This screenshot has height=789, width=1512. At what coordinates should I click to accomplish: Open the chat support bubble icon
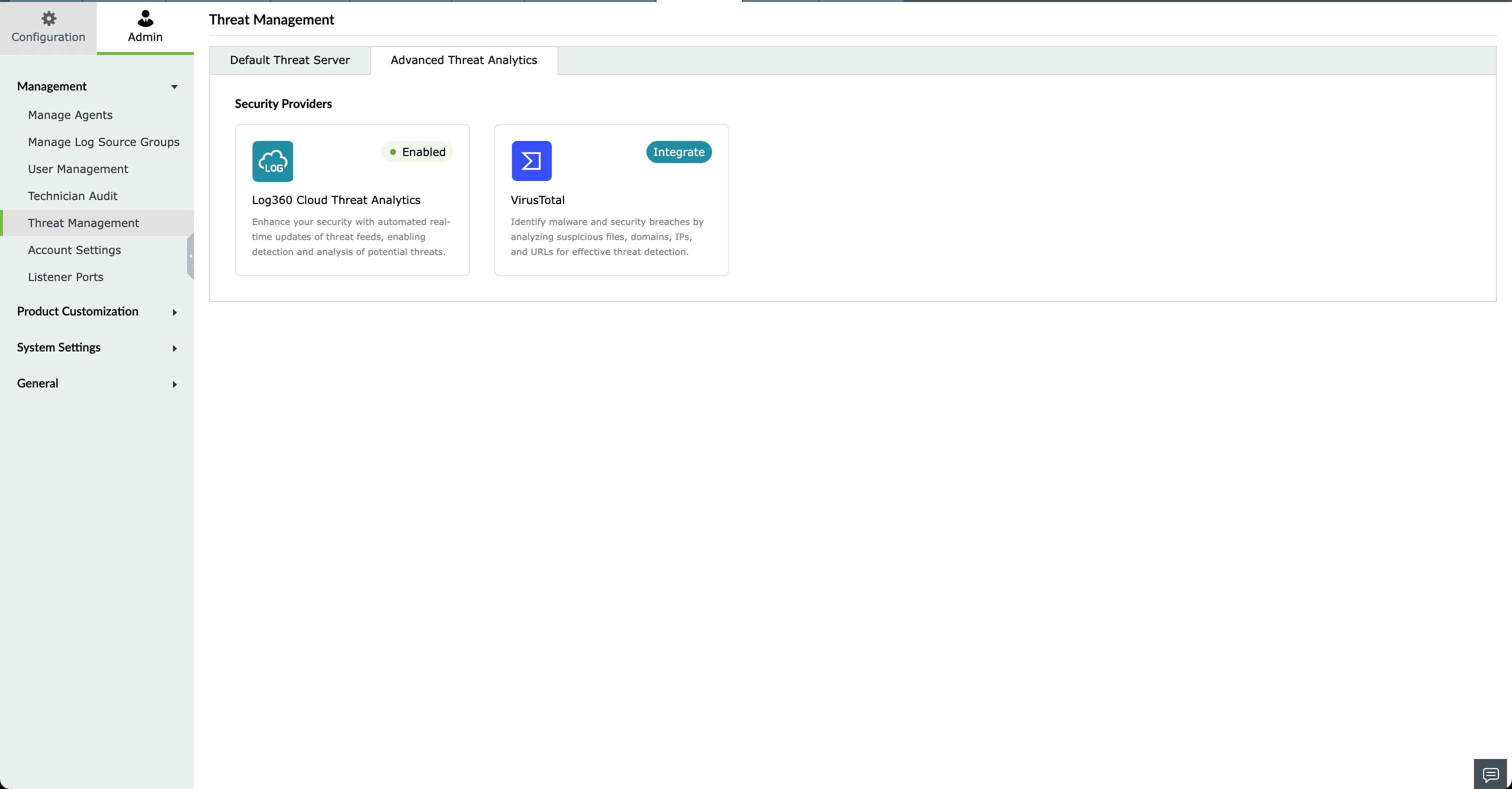coord(1491,773)
